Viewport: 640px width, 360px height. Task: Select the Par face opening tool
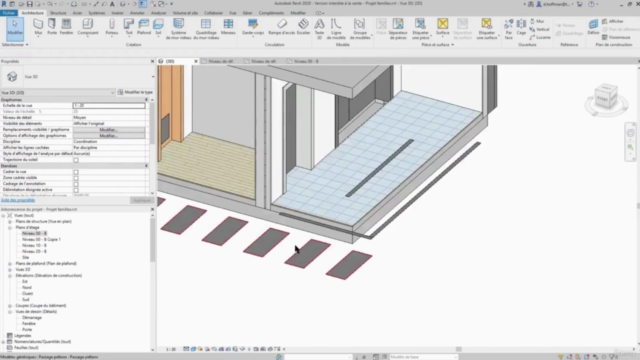[509, 29]
